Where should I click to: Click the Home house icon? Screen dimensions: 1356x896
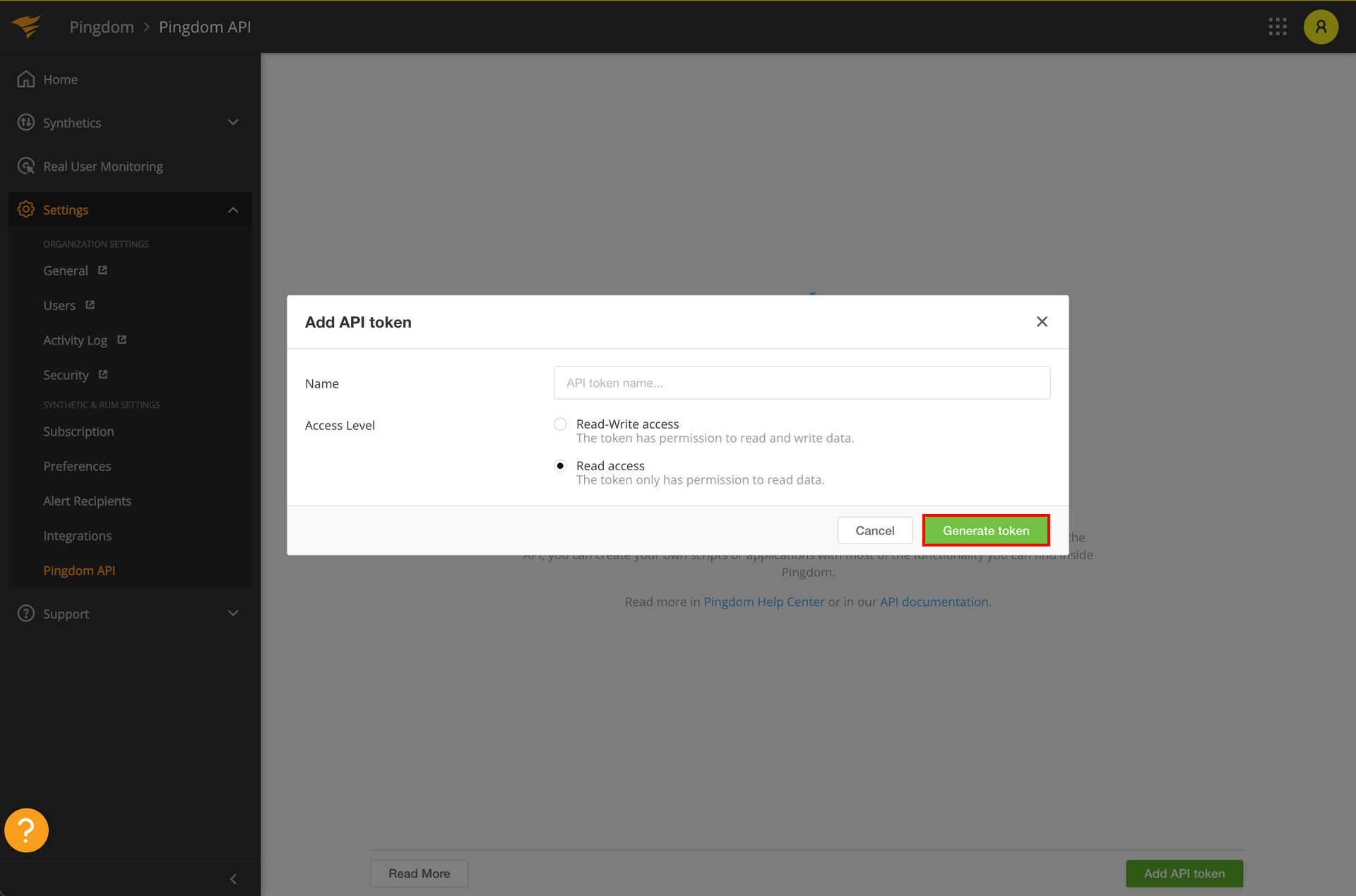pyautogui.click(x=26, y=79)
